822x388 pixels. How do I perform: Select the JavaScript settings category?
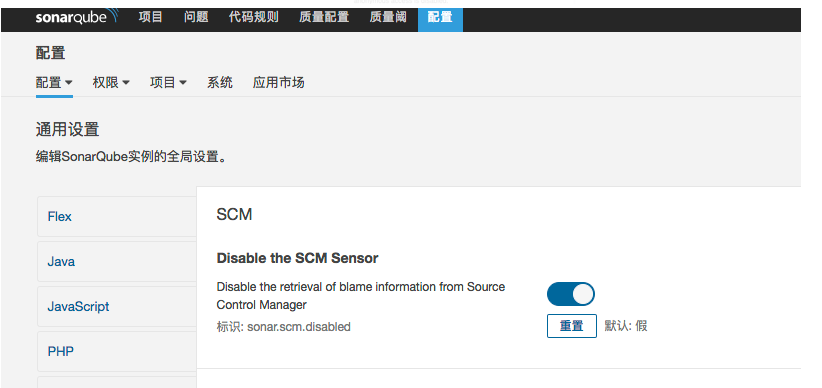click(x=117, y=307)
